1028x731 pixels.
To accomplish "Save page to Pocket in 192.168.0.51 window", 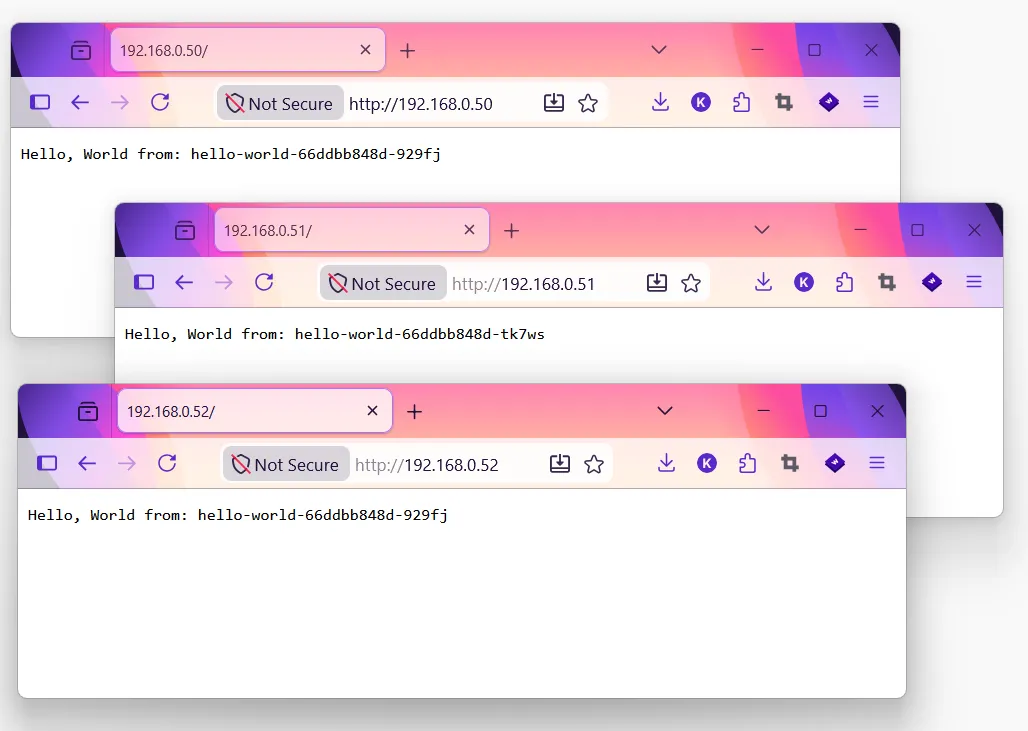I will tap(657, 283).
